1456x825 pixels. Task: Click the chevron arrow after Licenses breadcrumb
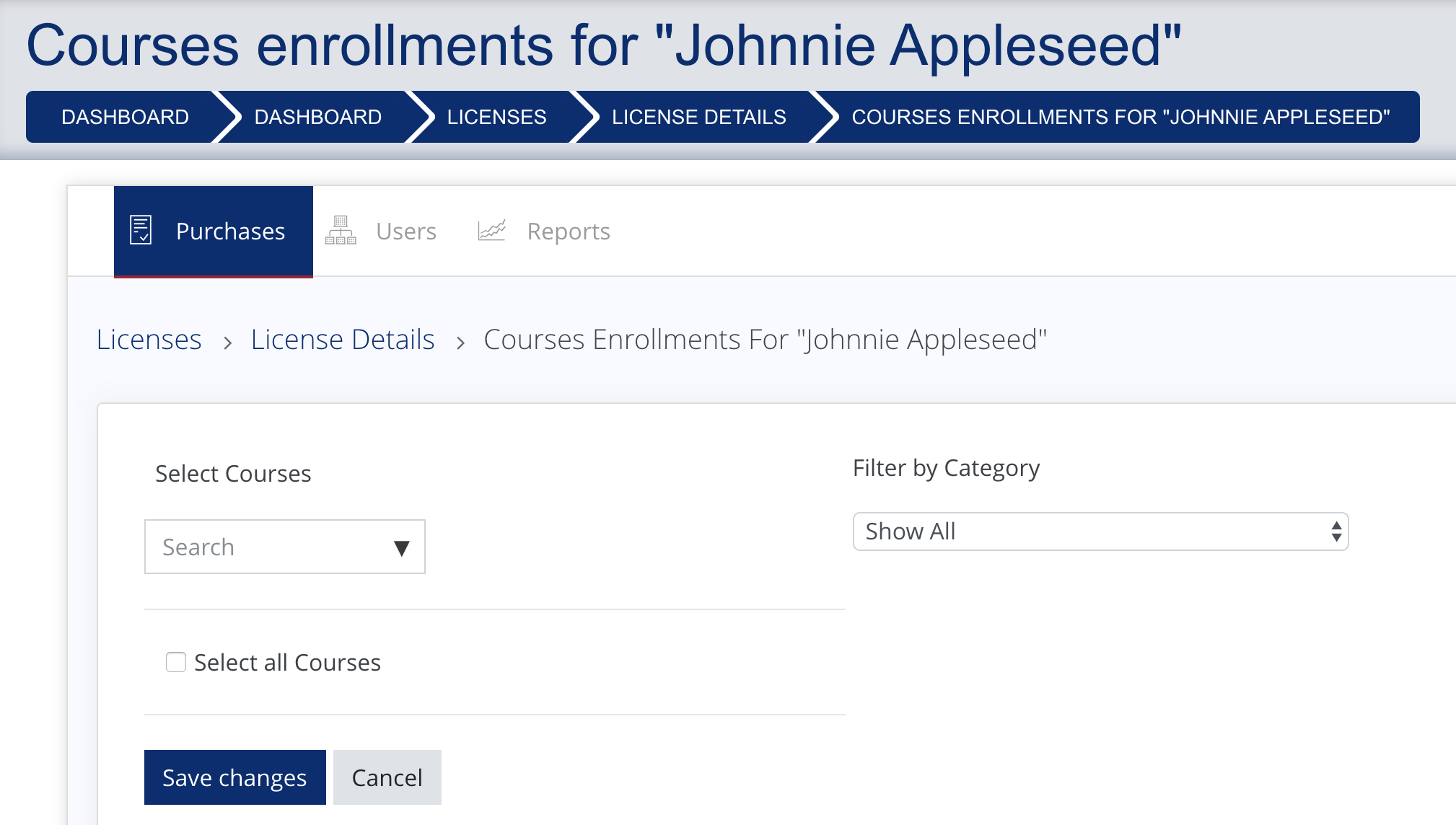(227, 343)
